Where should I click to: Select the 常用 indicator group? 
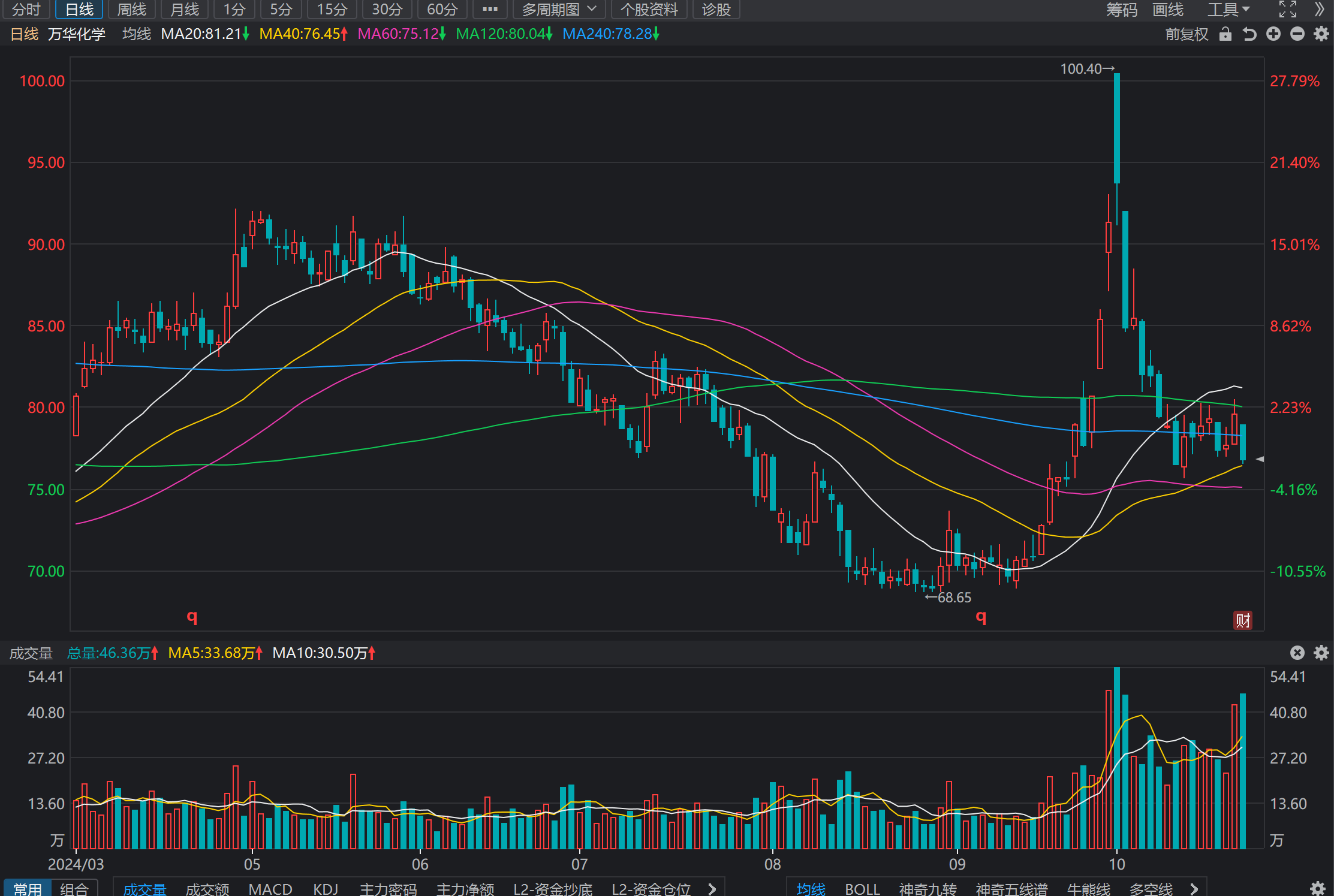pyautogui.click(x=28, y=888)
